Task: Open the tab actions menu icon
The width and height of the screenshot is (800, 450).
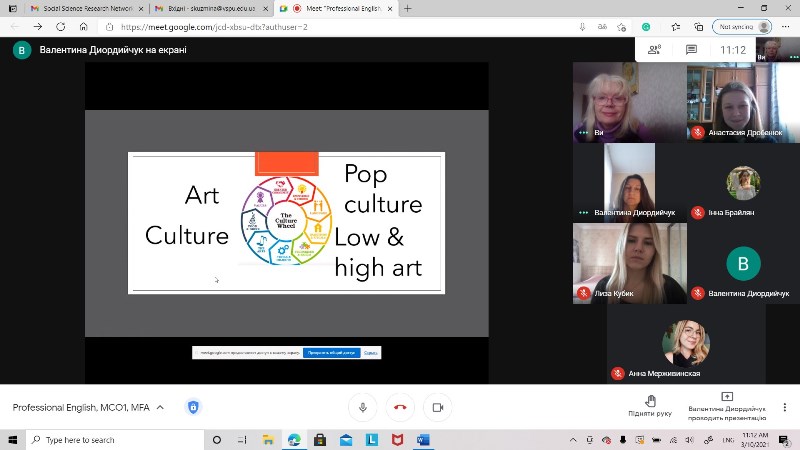Action: [x=13, y=9]
